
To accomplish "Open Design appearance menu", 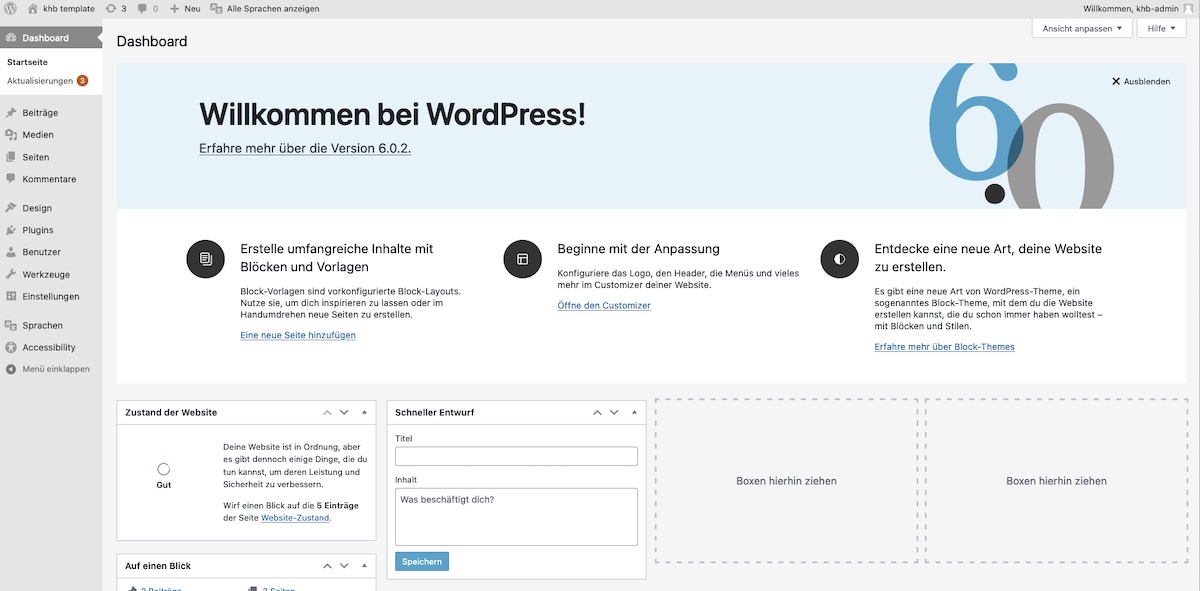I will [x=51, y=208].
